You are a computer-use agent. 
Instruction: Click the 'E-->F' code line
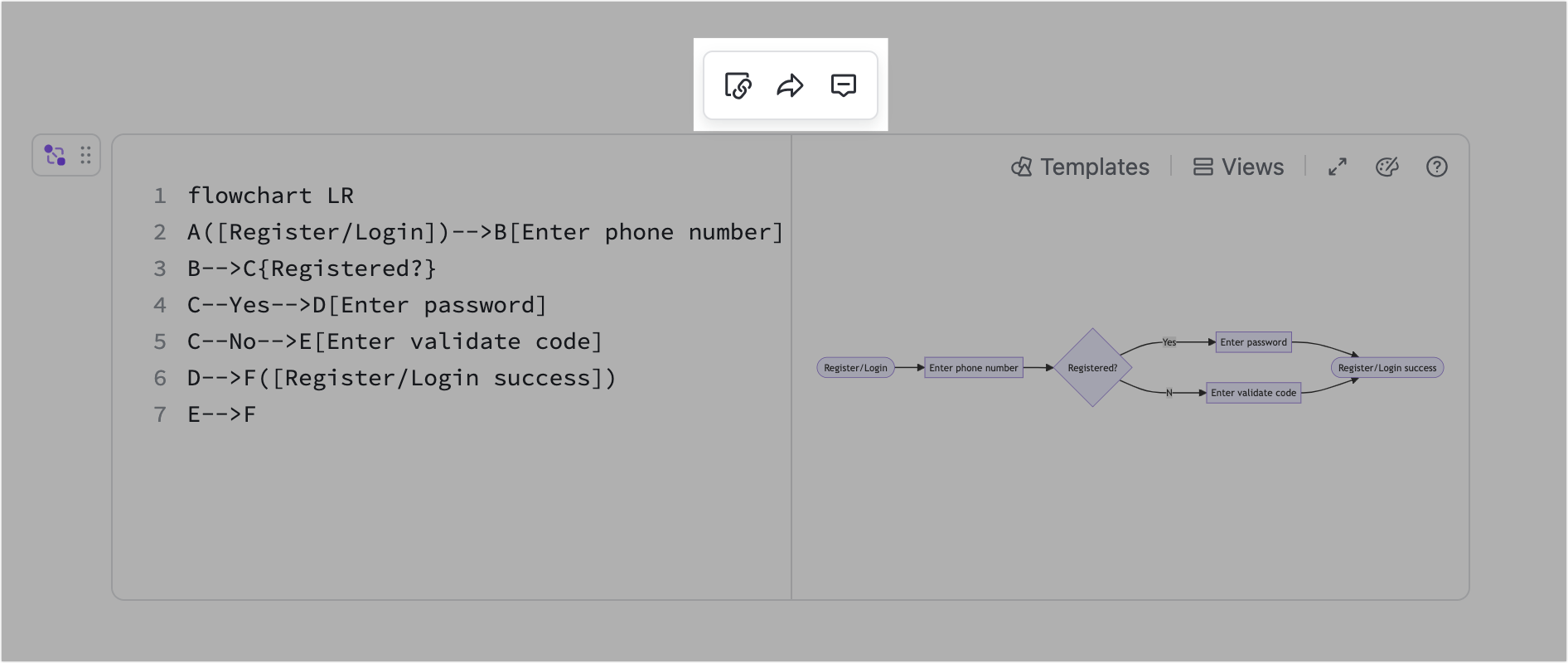click(221, 414)
